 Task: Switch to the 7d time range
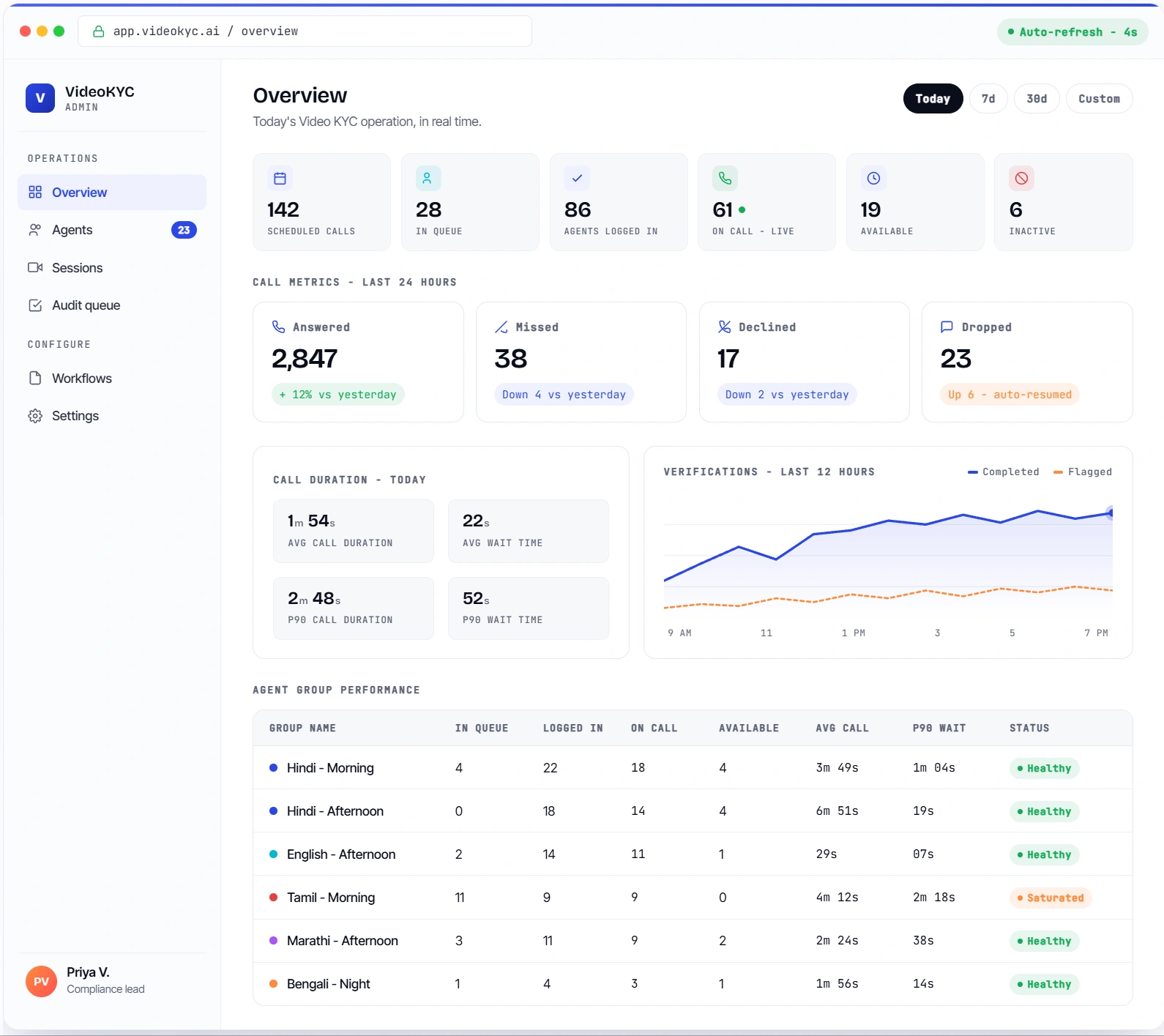[988, 99]
